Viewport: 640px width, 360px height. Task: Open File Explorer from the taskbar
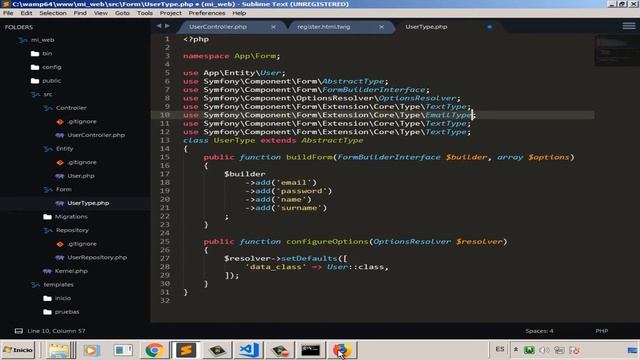[x=59, y=350]
